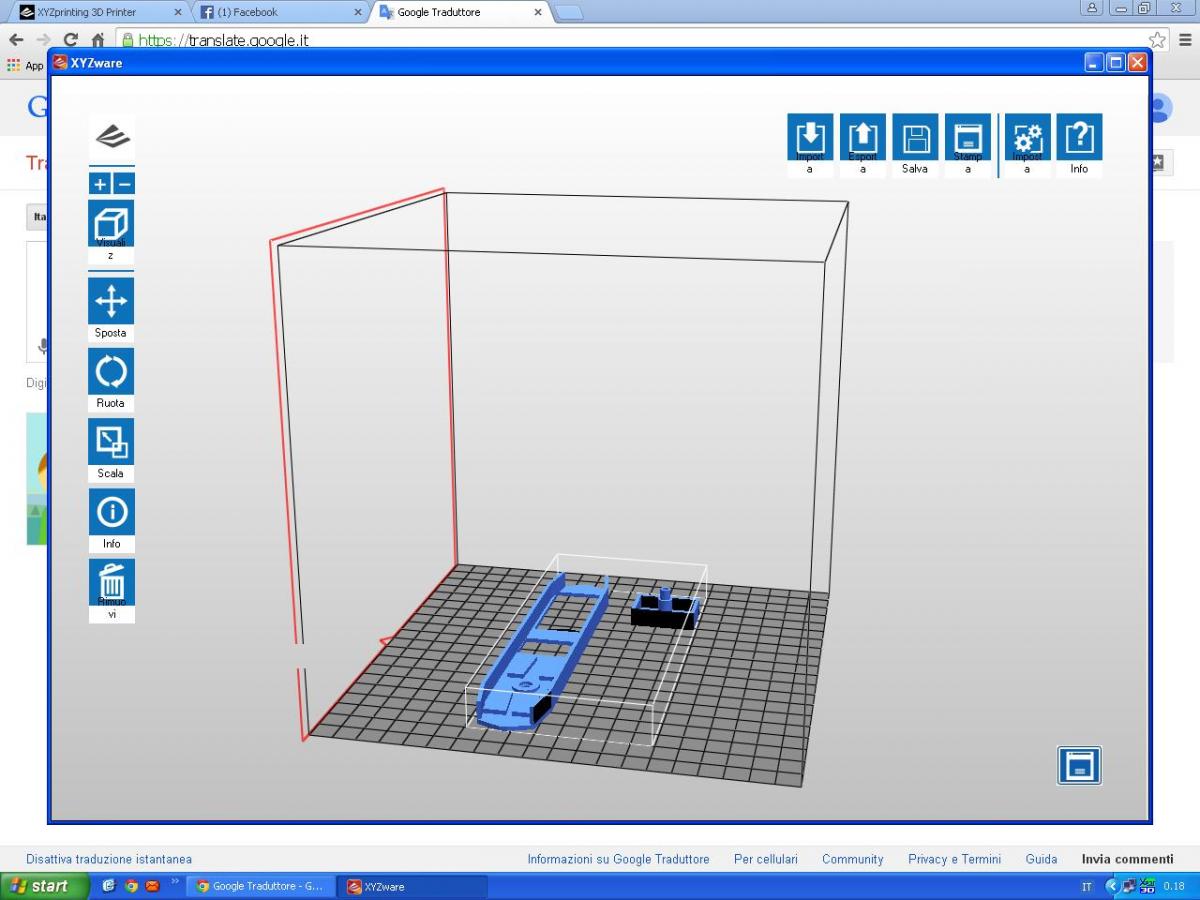Zoom out with the minus button
The height and width of the screenshot is (900, 1200).
(124, 184)
